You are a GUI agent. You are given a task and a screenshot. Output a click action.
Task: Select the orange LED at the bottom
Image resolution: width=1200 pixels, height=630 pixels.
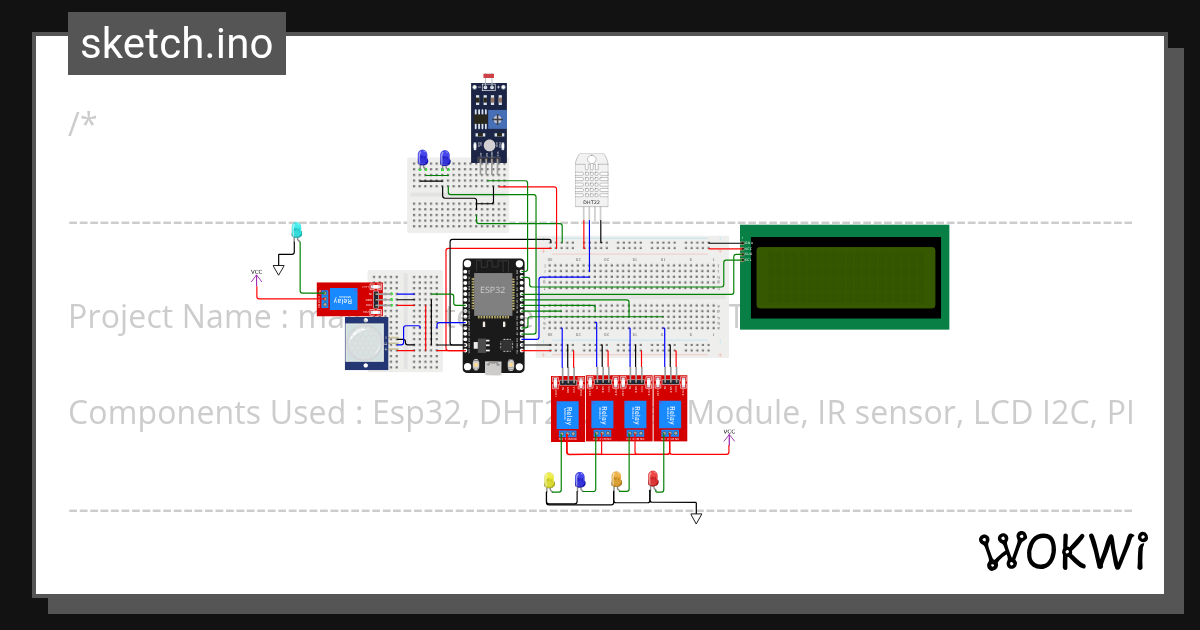(616, 480)
